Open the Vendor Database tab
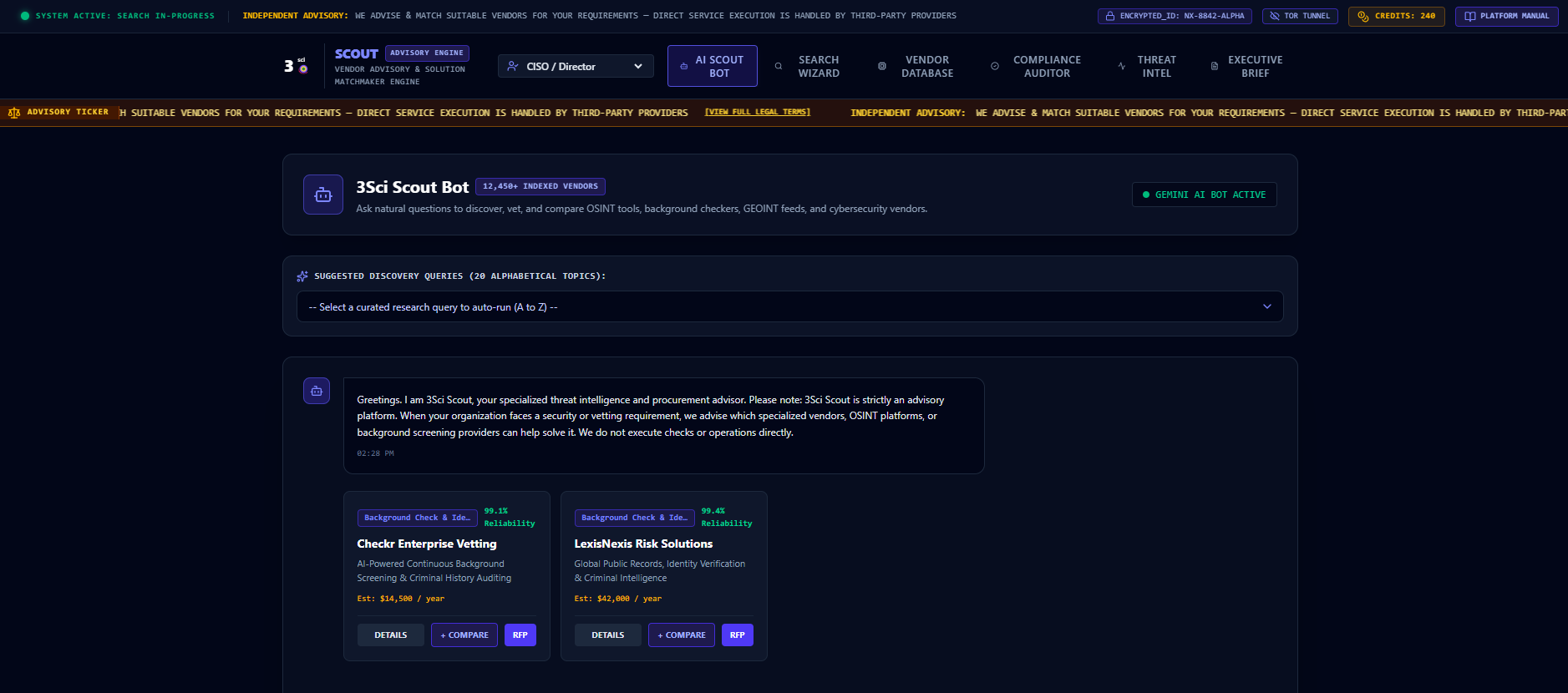Image resolution: width=1568 pixels, height=693 pixels. tap(916, 66)
